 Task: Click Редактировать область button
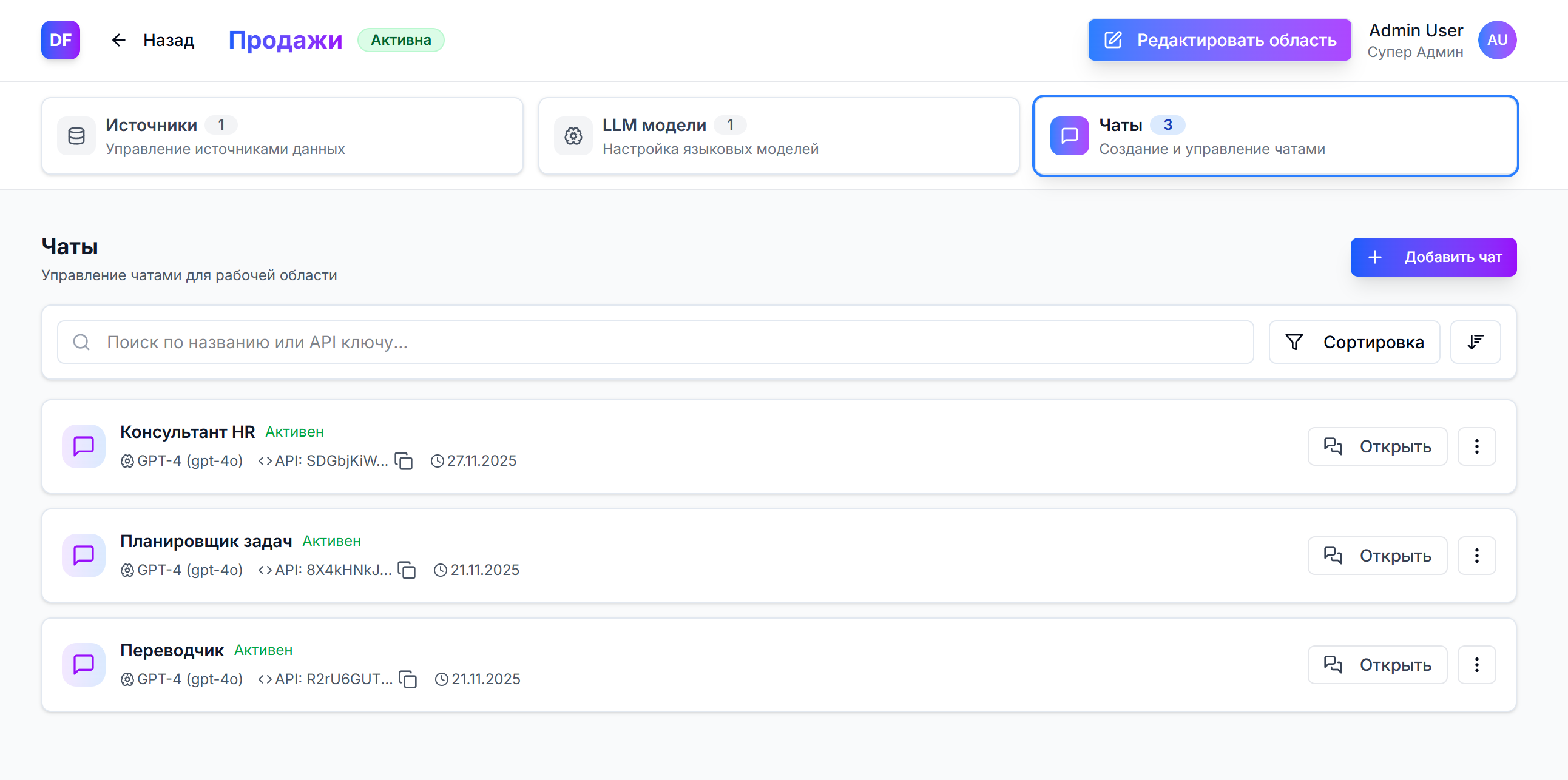pos(1218,40)
